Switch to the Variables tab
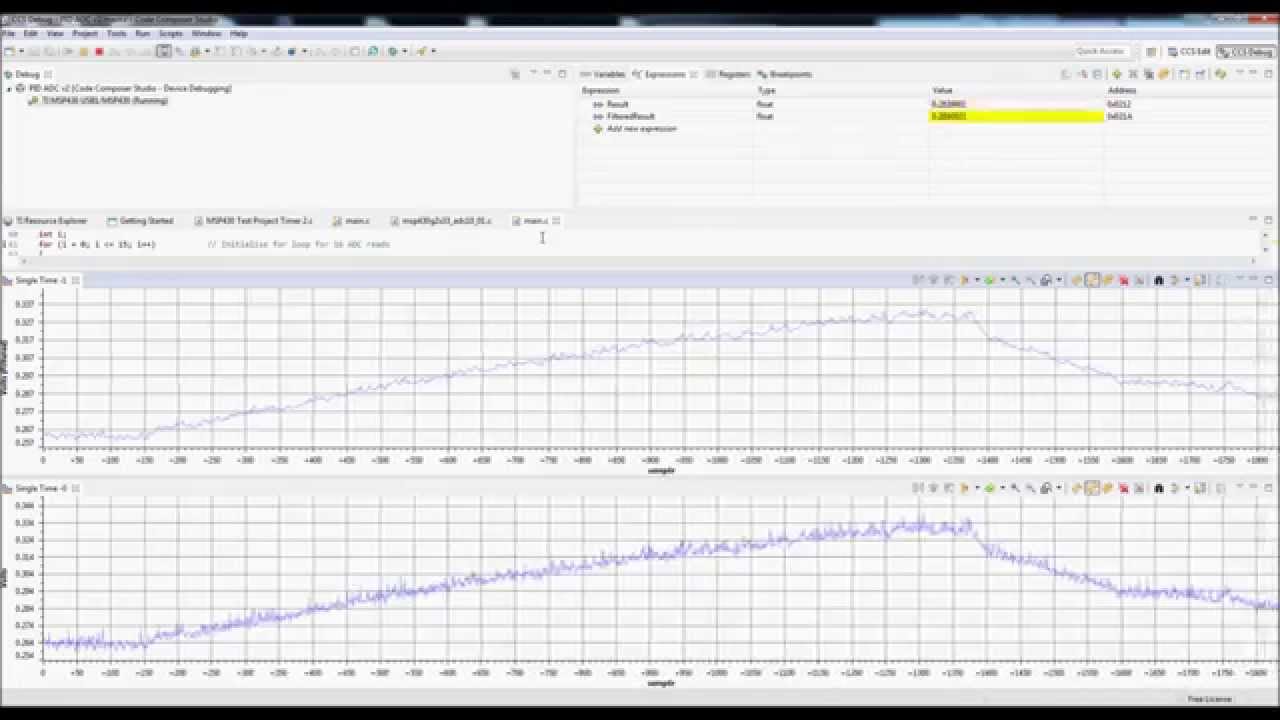Screen dimensions: 1280x720 click(603, 74)
